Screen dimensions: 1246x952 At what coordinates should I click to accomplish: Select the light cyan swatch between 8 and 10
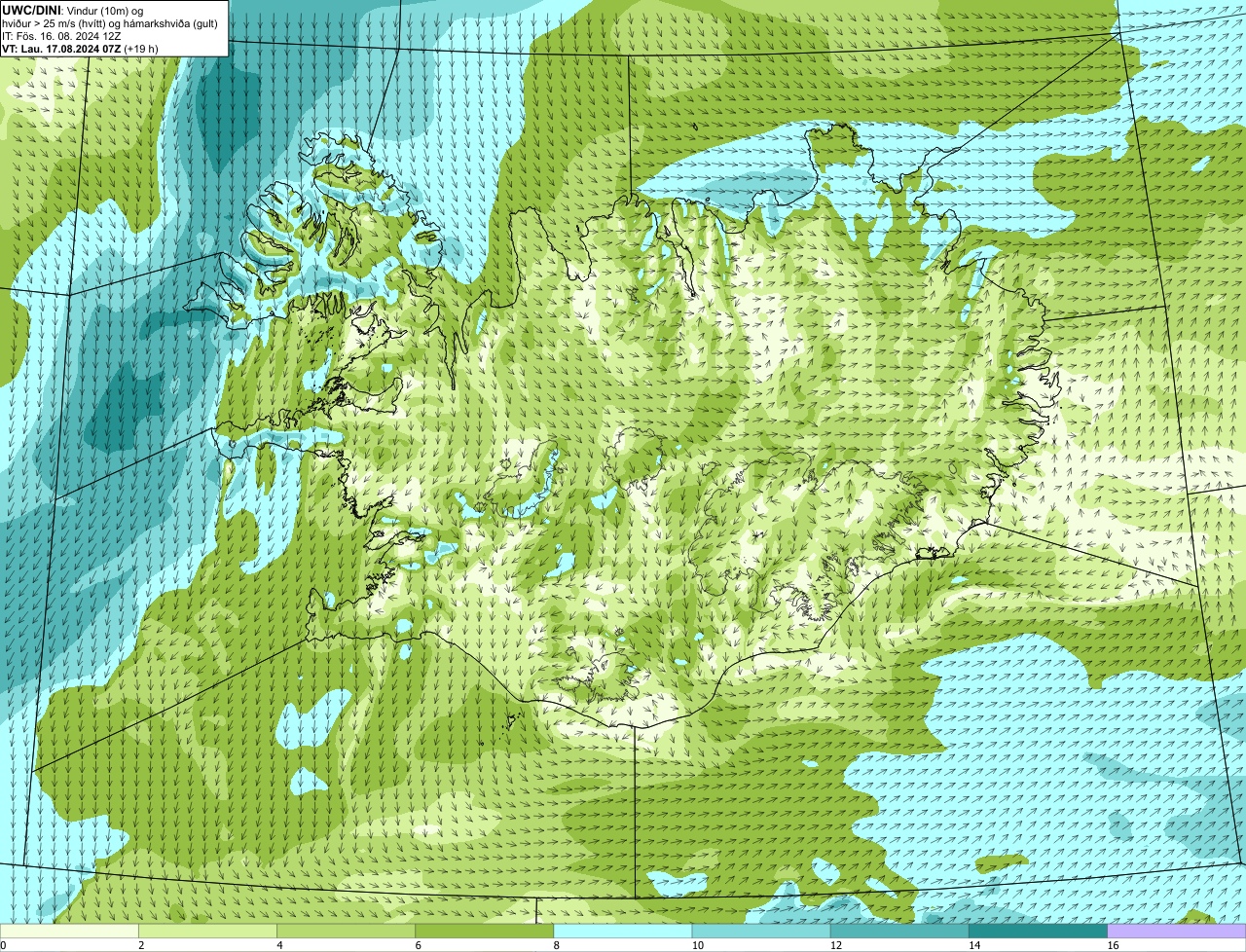point(623,932)
